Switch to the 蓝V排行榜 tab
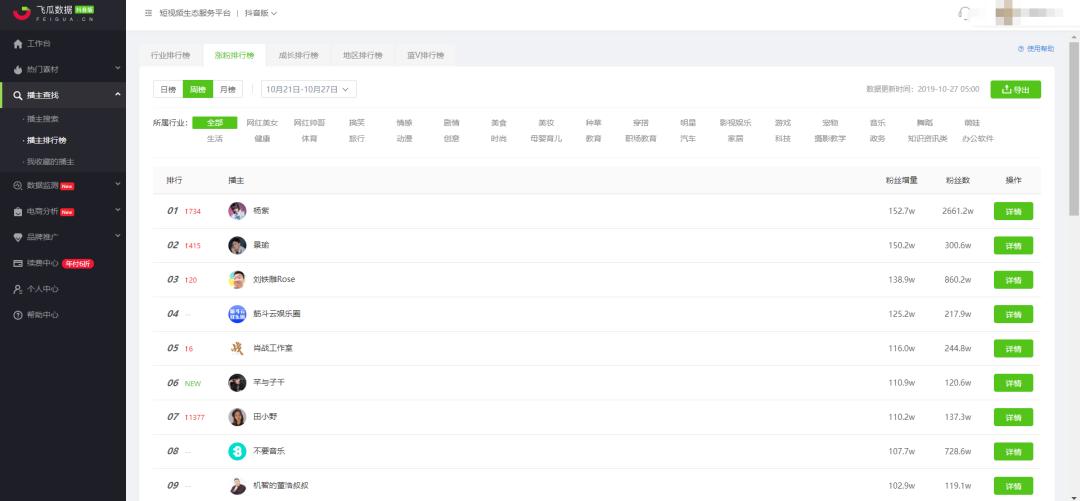Screen dimensions: 1080x501 pos(426,55)
